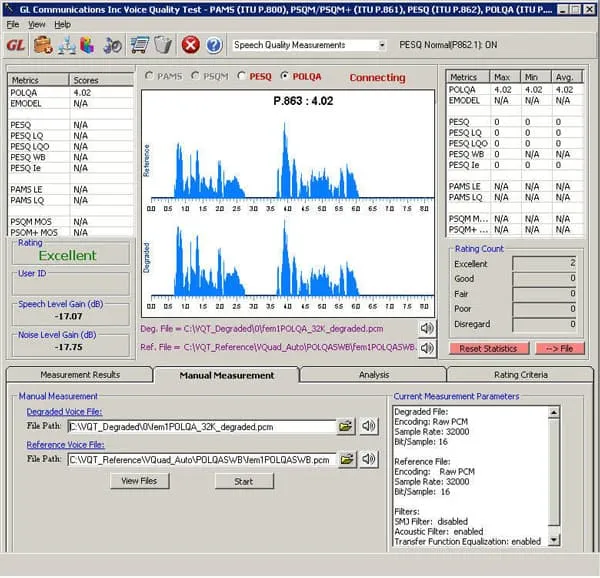
Task: Select PAMS LQ row in left Scores table
Action: pos(70,200)
